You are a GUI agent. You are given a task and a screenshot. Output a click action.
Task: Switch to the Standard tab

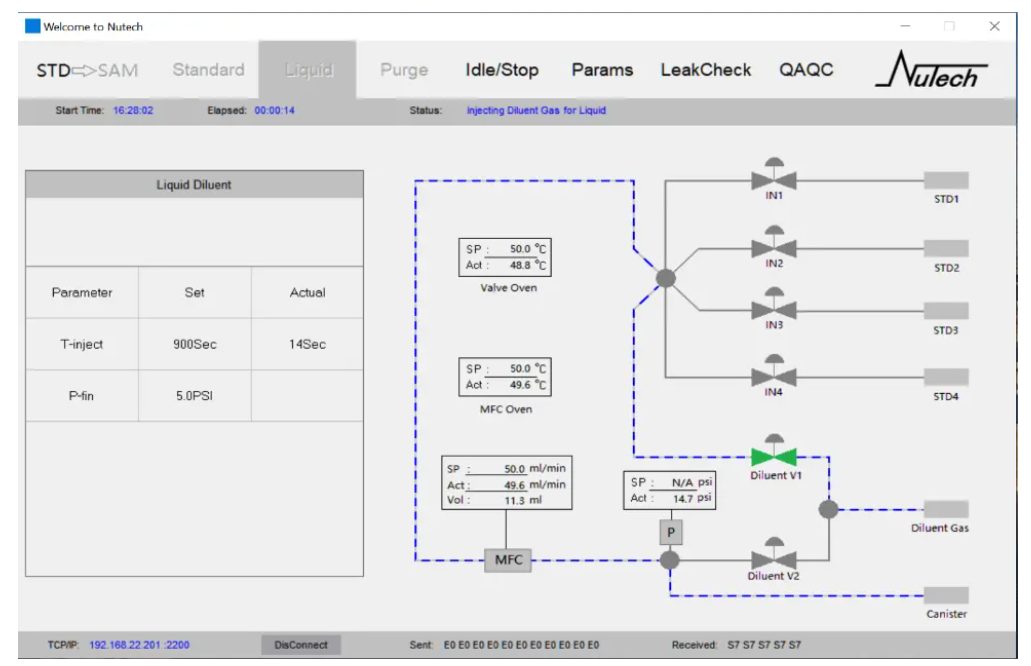(x=208, y=70)
